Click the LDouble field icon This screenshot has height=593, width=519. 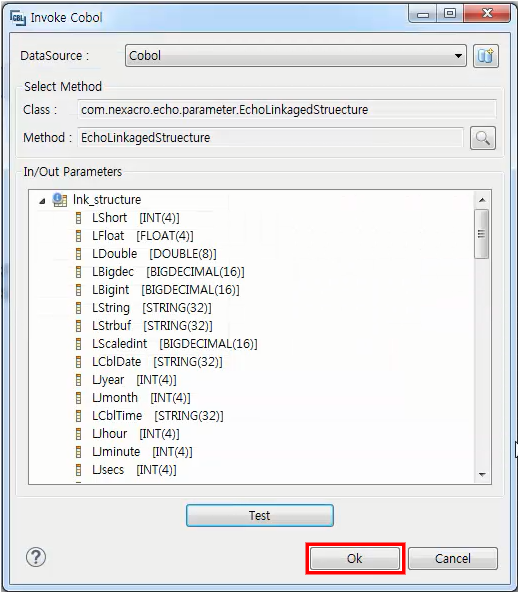79,254
